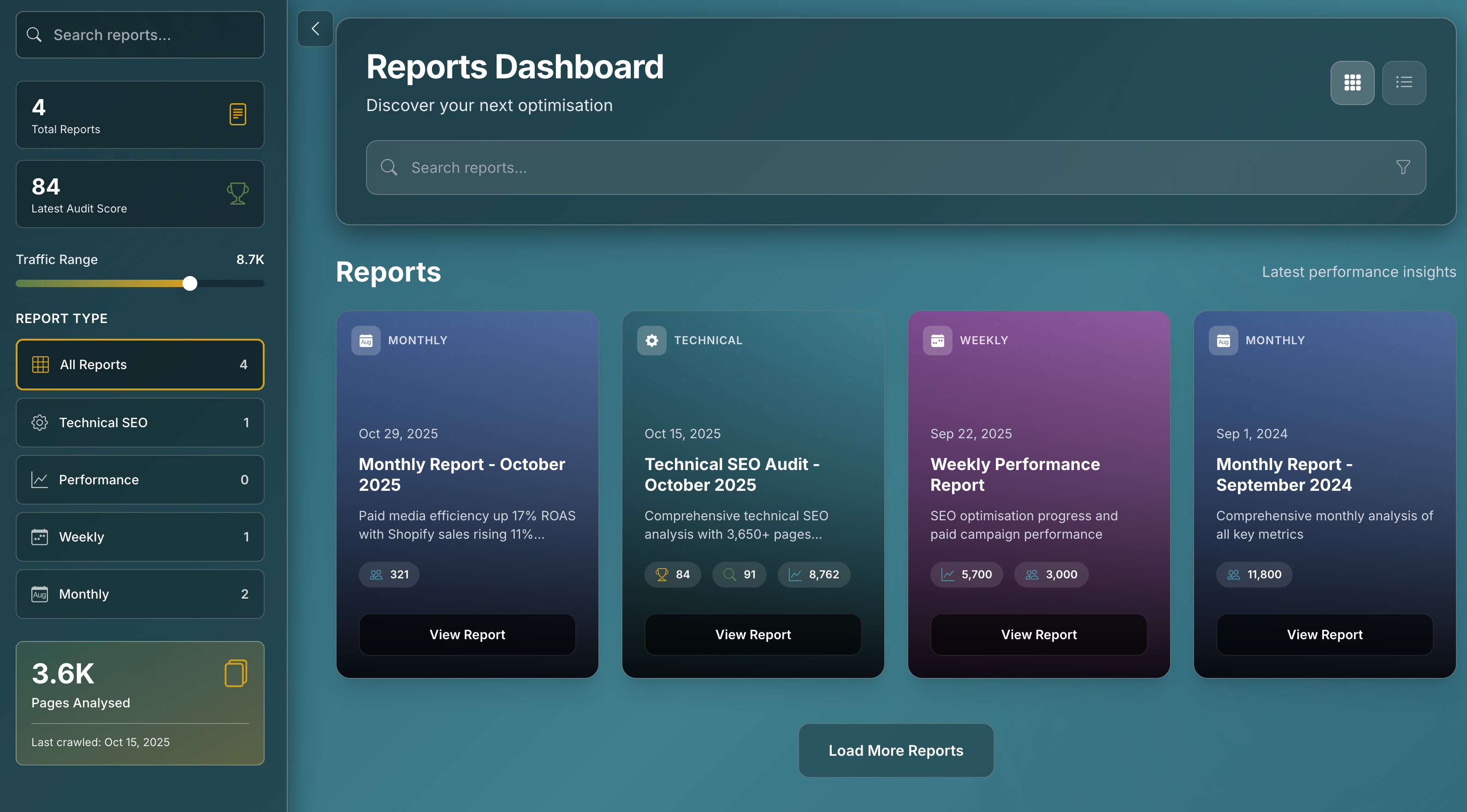The height and width of the screenshot is (812, 1467).
Task: Click the Latest Audit Score trophy icon
Action: click(237, 194)
